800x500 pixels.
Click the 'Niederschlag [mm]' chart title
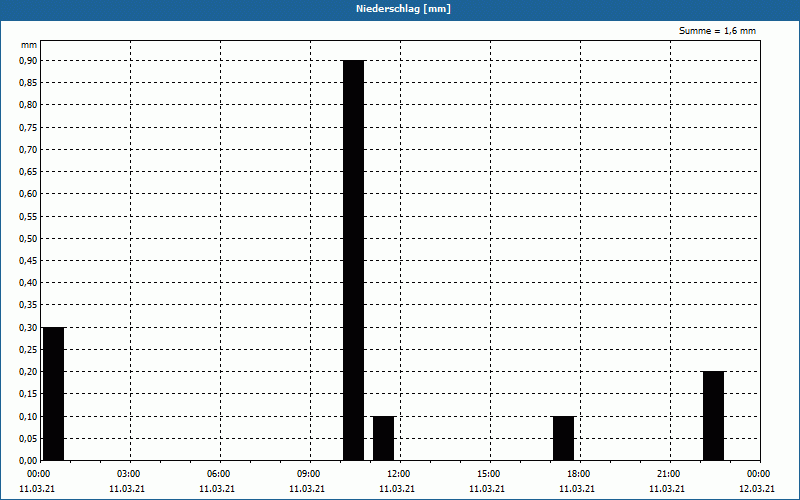(403, 9)
